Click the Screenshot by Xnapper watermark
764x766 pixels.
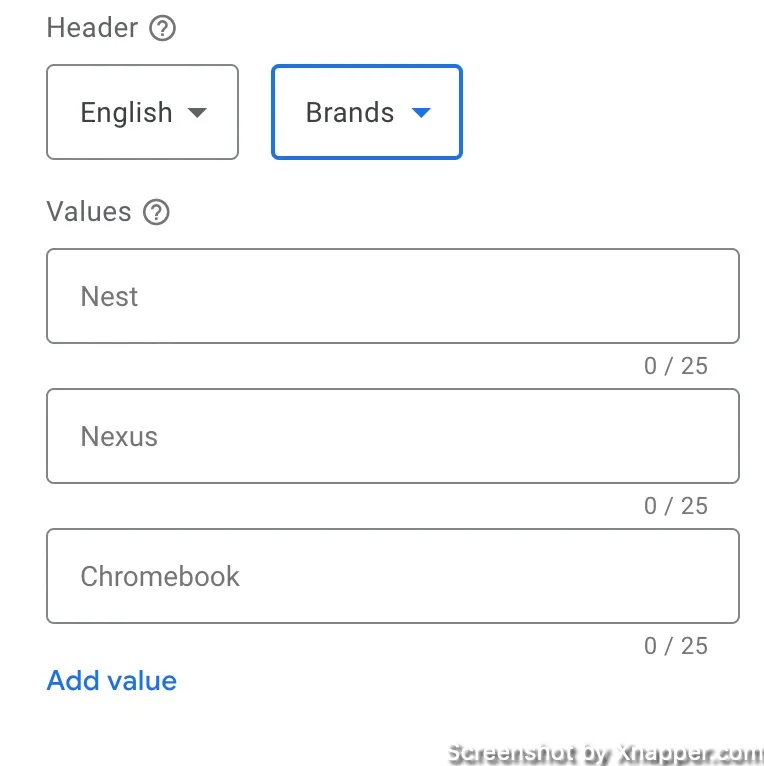click(604, 752)
